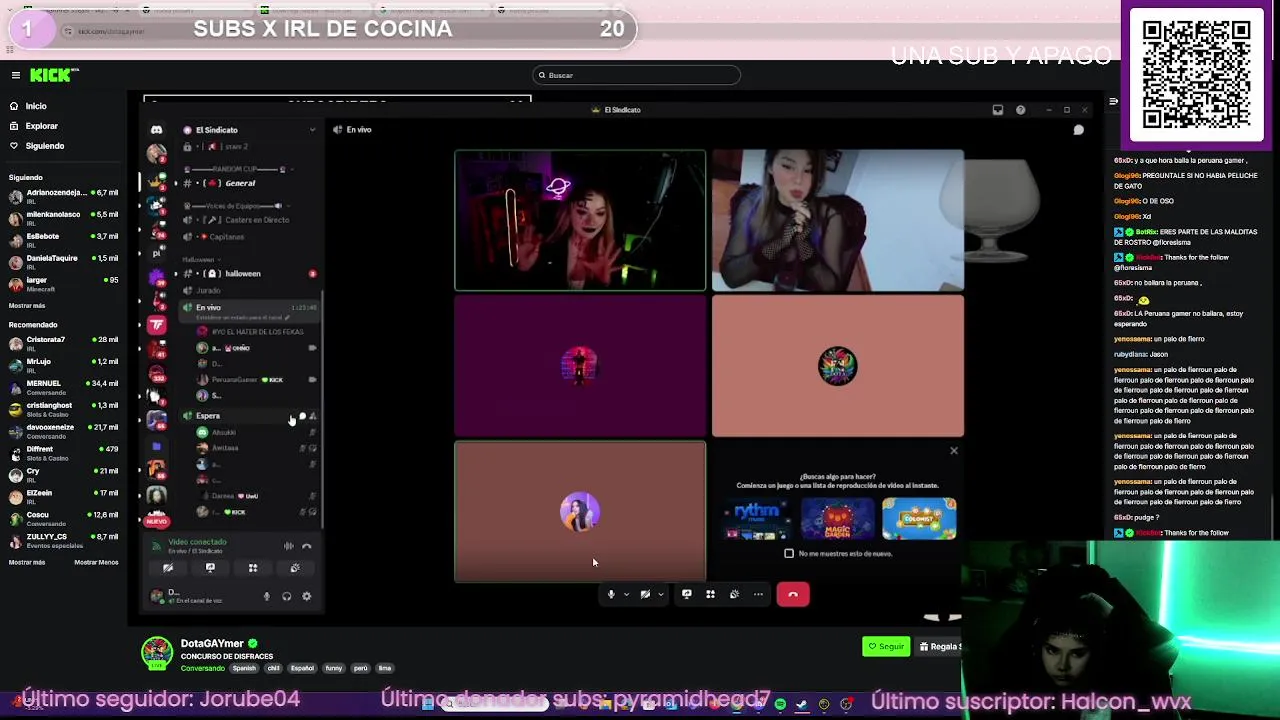This screenshot has width=1280, height=720.
Task: Focus the pink-lit webcam video tile
Action: pos(580,221)
